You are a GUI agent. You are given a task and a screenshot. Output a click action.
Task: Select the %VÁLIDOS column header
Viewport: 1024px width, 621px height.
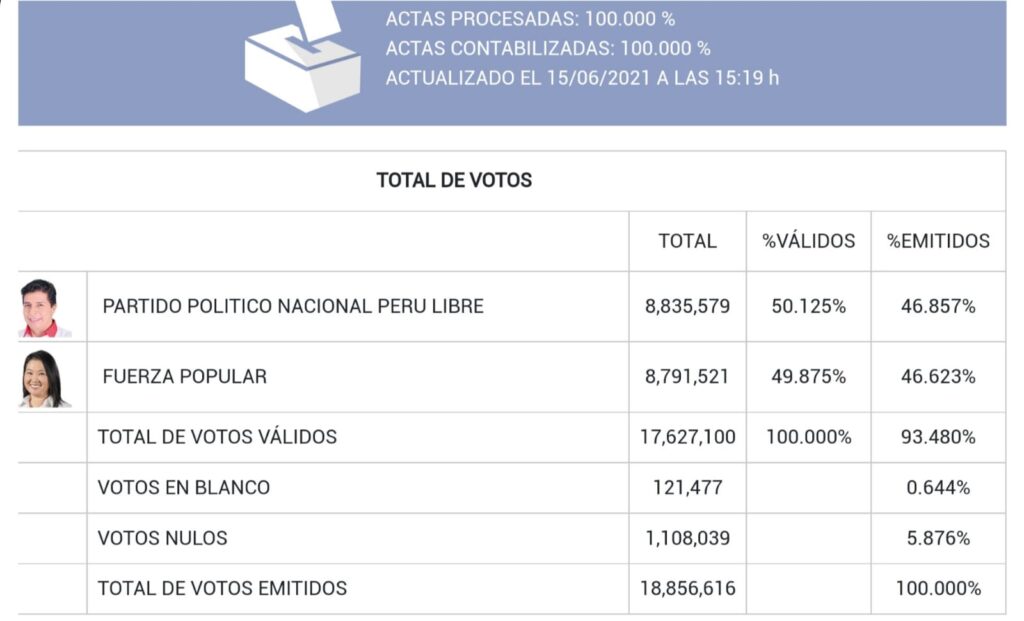809,241
